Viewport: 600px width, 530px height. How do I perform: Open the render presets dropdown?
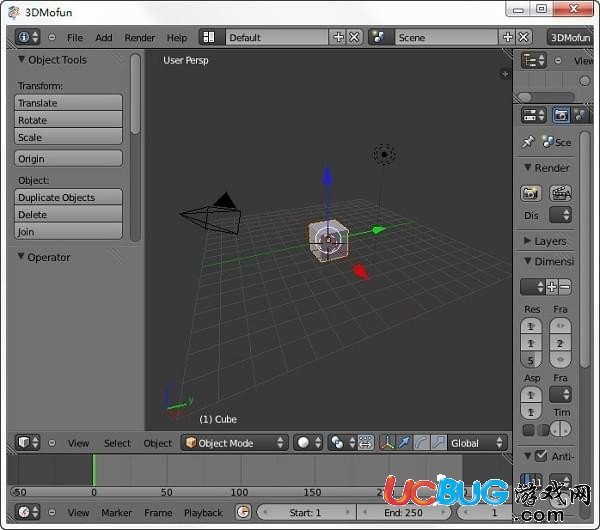click(x=533, y=287)
